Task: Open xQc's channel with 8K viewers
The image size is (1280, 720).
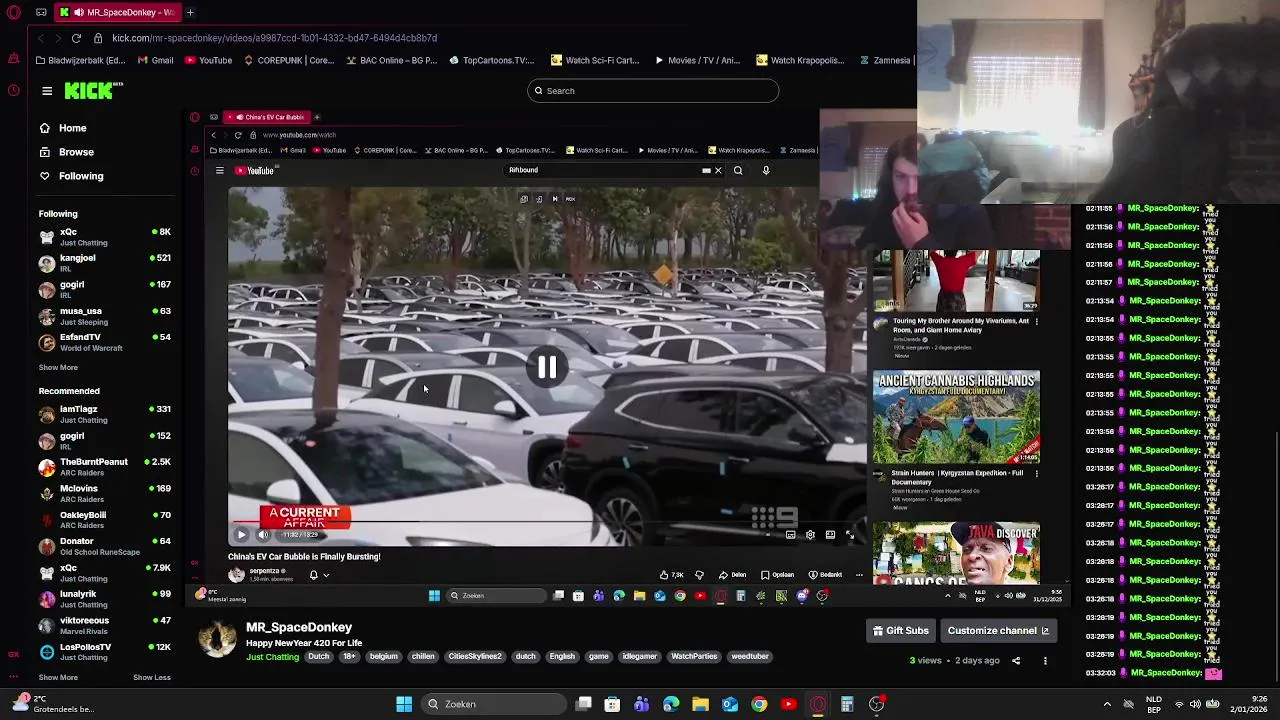Action: pyautogui.click(x=104, y=237)
